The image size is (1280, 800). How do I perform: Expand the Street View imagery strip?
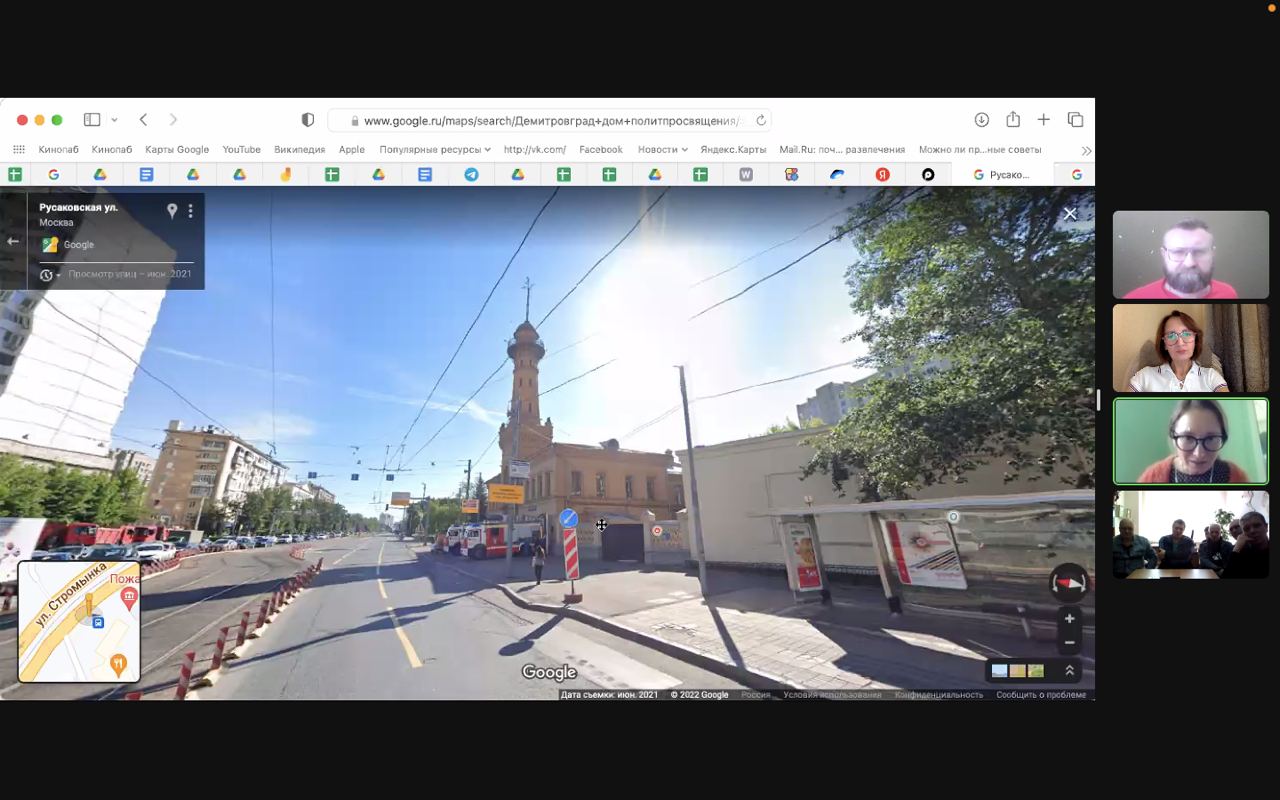[x=1069, y=671]
